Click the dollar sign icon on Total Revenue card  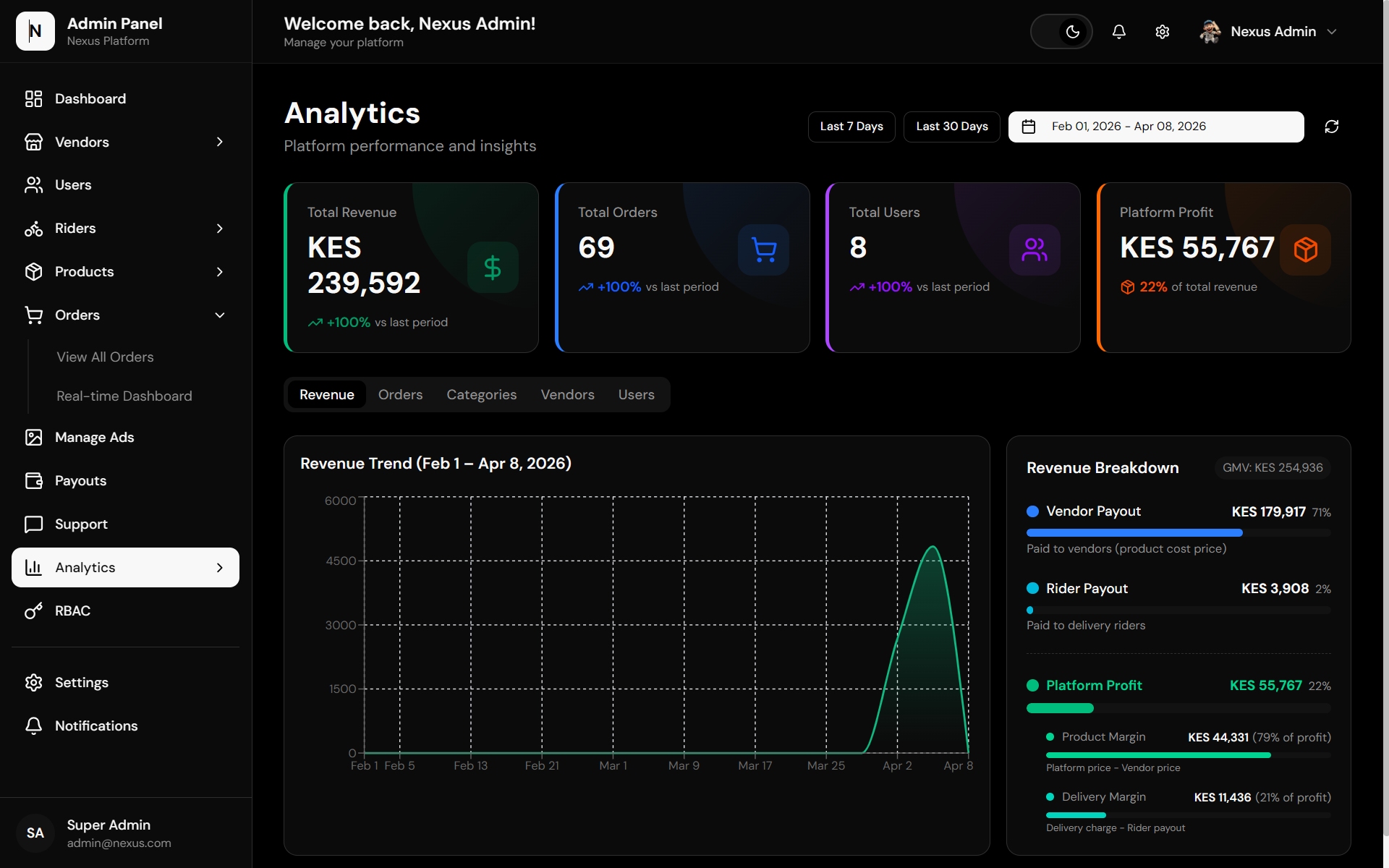click(x=493, y=268)
